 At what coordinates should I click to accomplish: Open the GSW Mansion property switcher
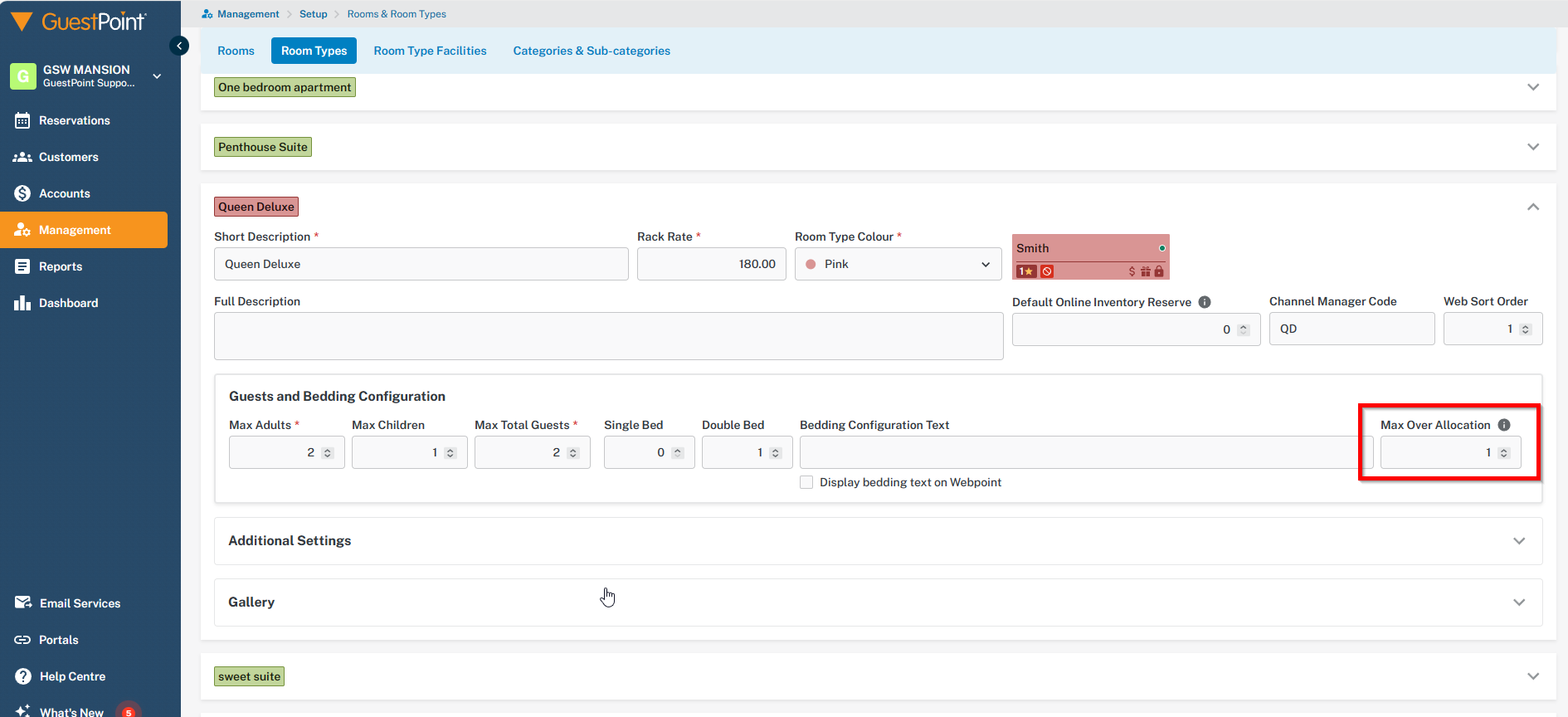(157, 76)
